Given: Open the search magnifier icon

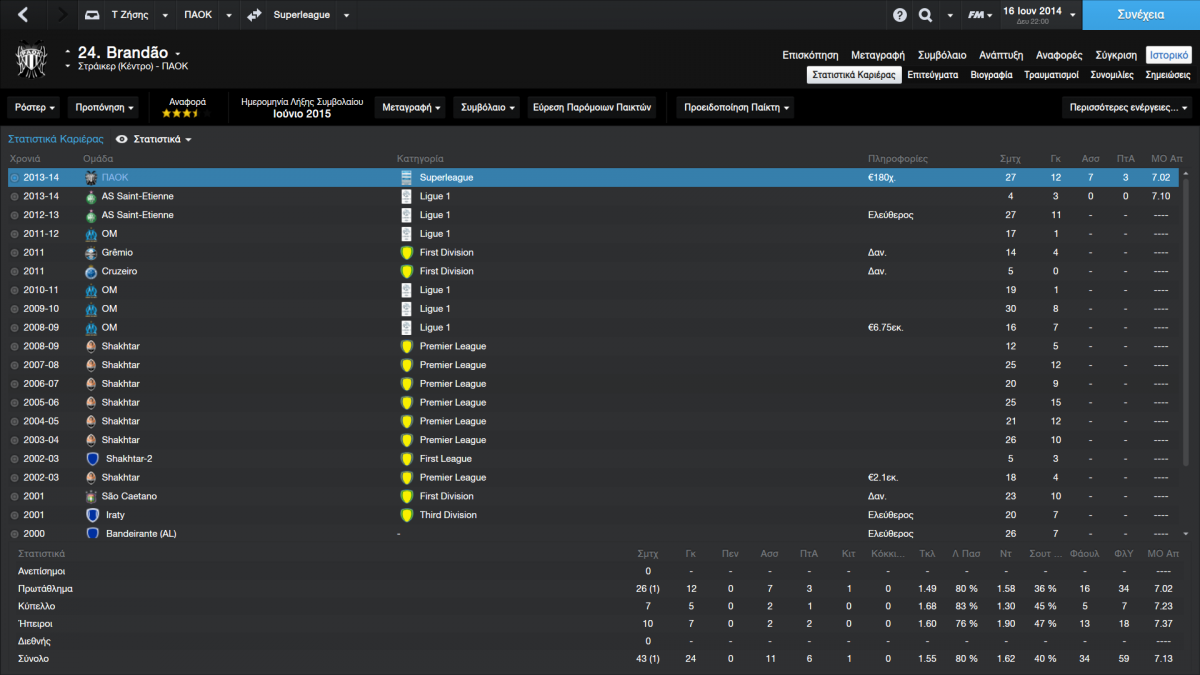Looking at the screenshot, I should (924, 15).
